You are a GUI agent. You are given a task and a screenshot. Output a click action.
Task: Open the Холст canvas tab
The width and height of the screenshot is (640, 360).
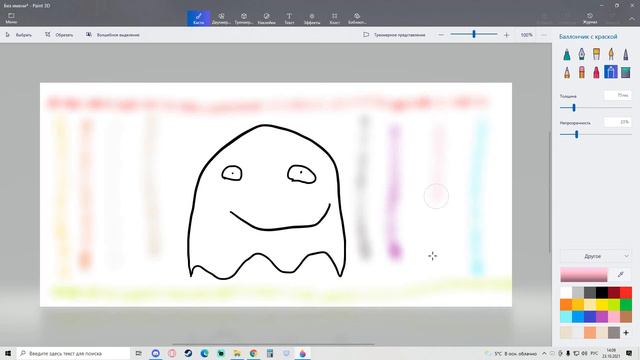334,18
